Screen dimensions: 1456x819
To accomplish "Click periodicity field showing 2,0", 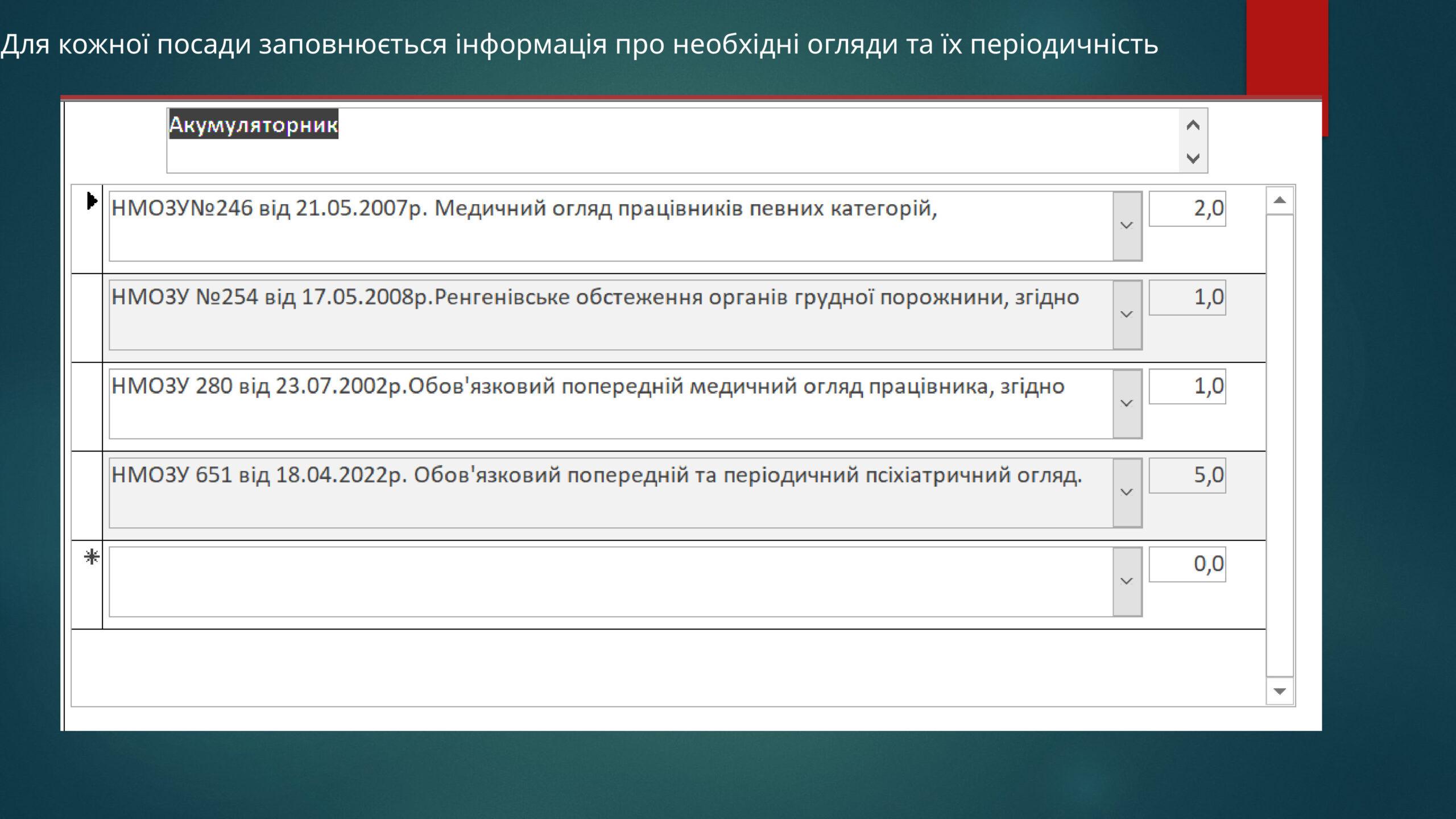I will (x=1187, y=209).
